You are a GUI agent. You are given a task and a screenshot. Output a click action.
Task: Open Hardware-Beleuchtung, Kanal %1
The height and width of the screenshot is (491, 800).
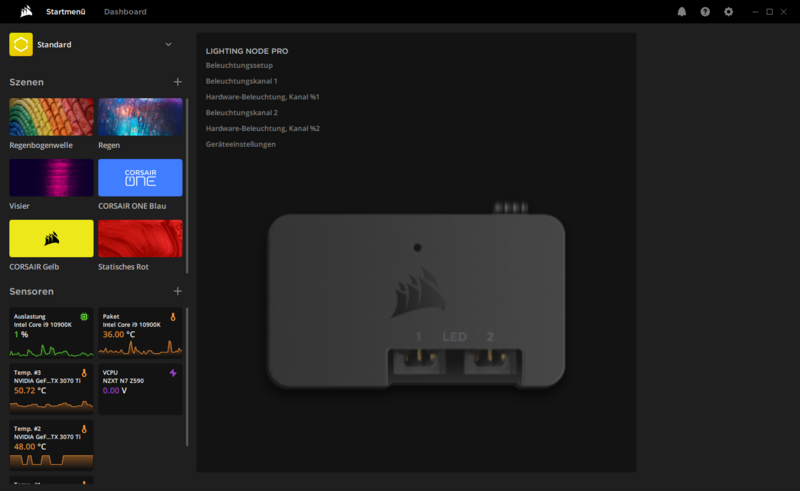pos(262,97)
